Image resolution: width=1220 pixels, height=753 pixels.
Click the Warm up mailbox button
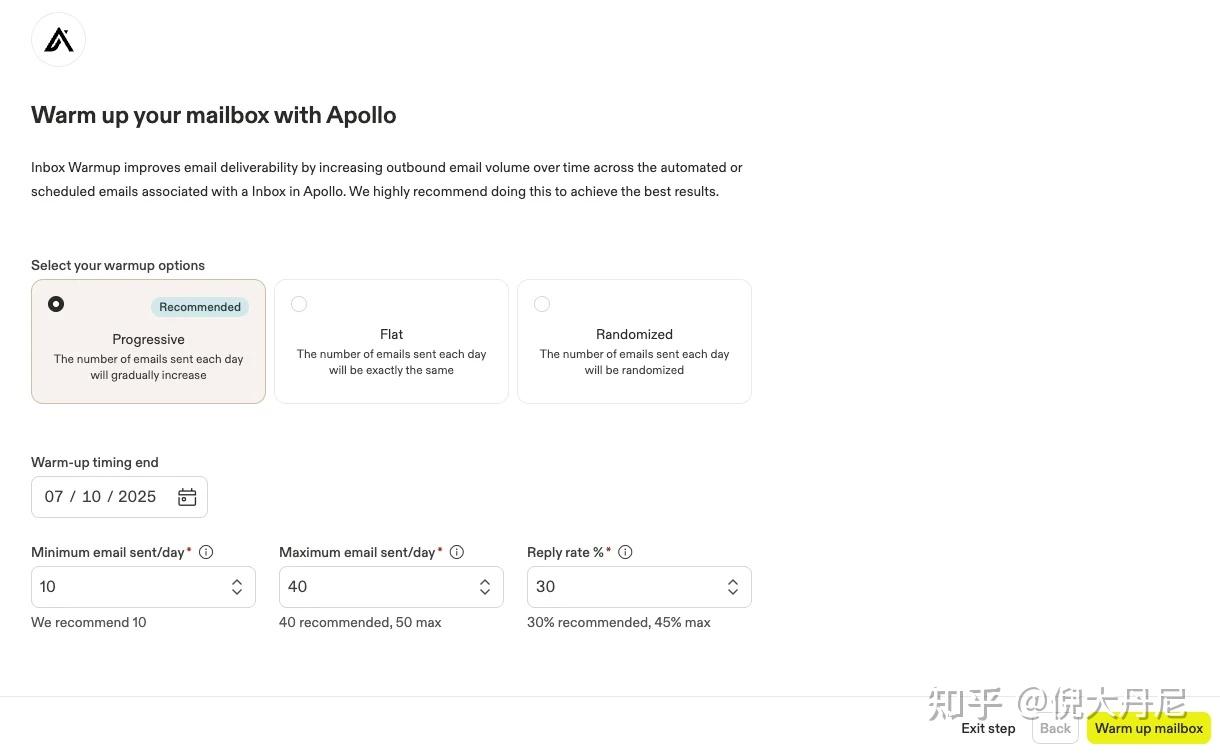coord(1148,728)
